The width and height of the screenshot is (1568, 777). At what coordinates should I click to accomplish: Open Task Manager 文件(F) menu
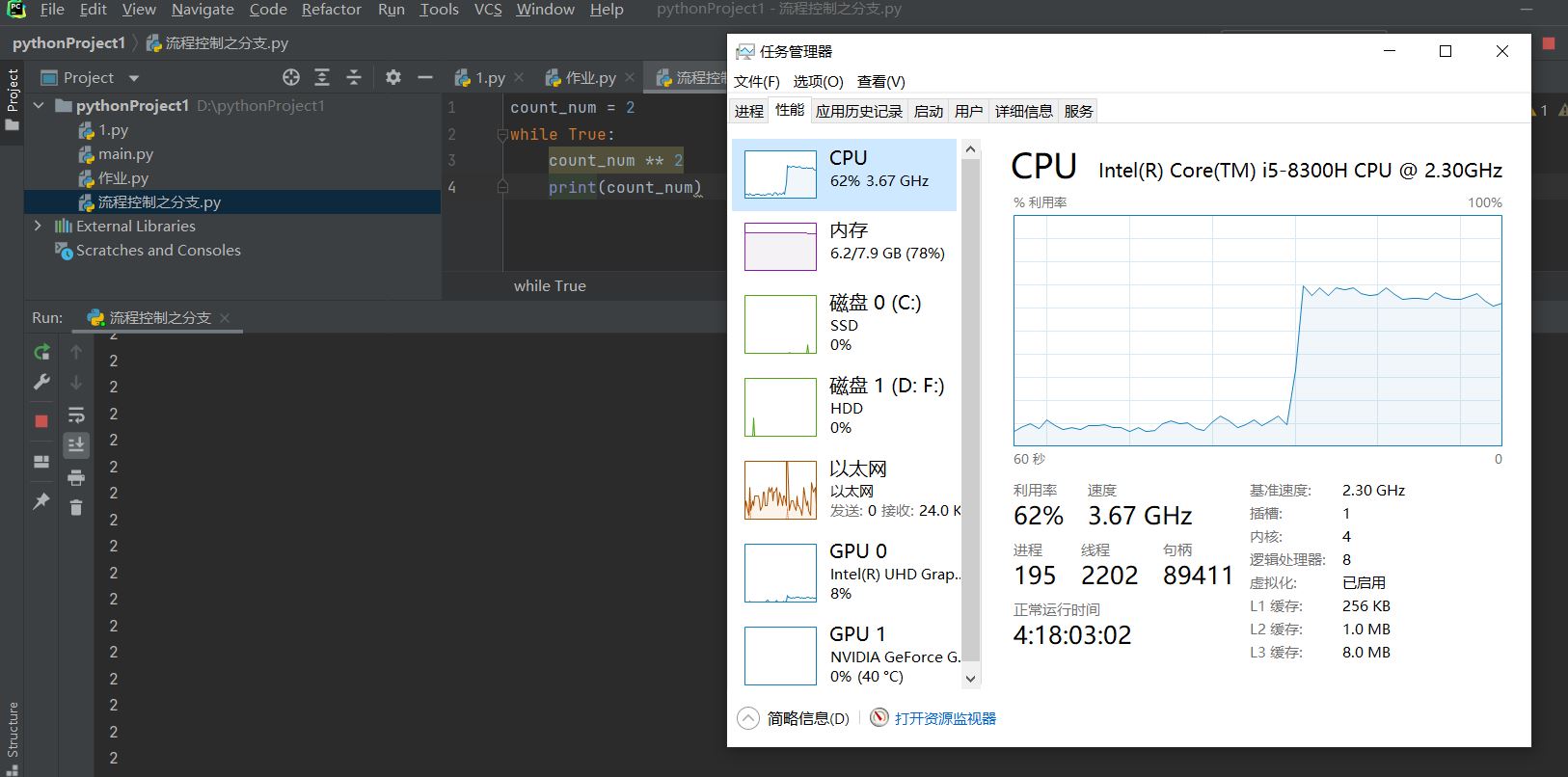[757, 81]
